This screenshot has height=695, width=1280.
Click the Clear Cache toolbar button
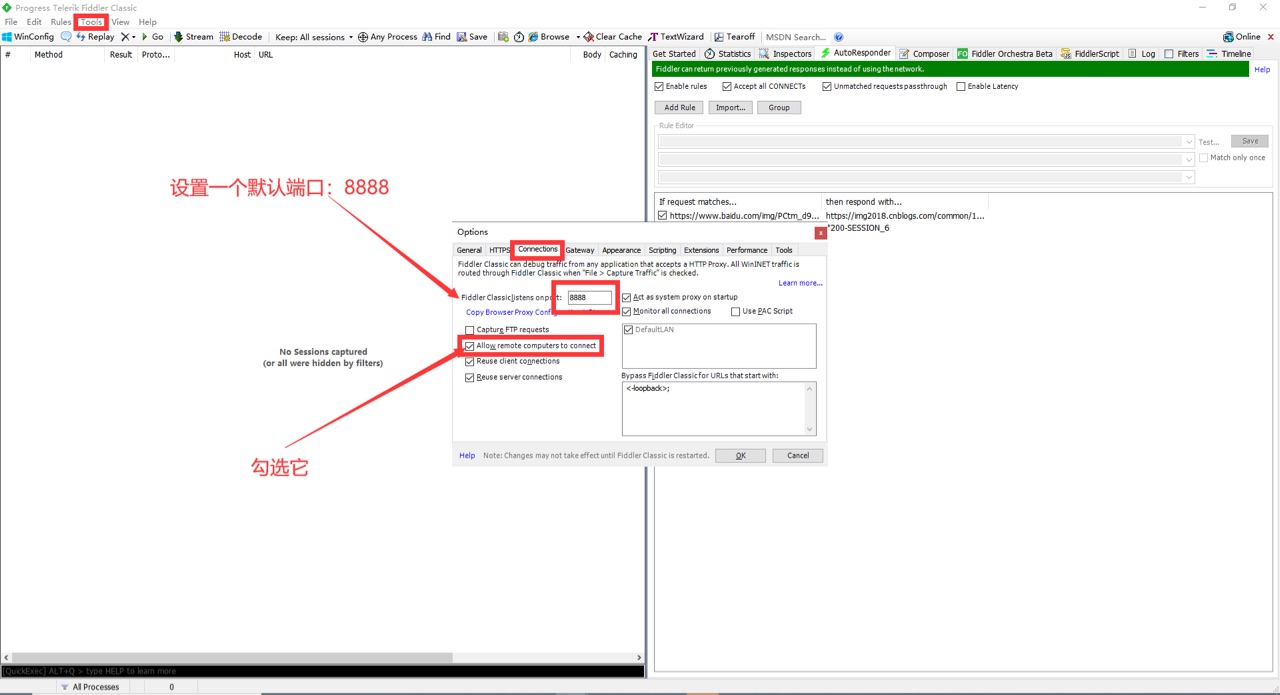pos(613,37)
